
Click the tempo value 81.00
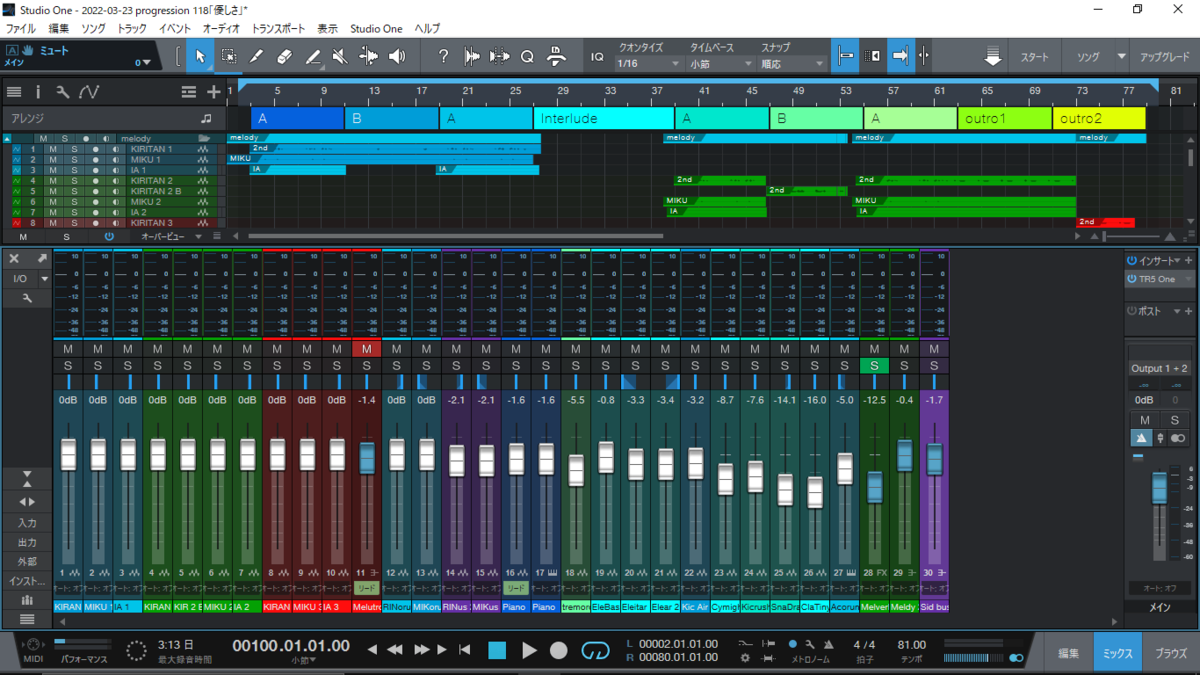click(911, 645)
